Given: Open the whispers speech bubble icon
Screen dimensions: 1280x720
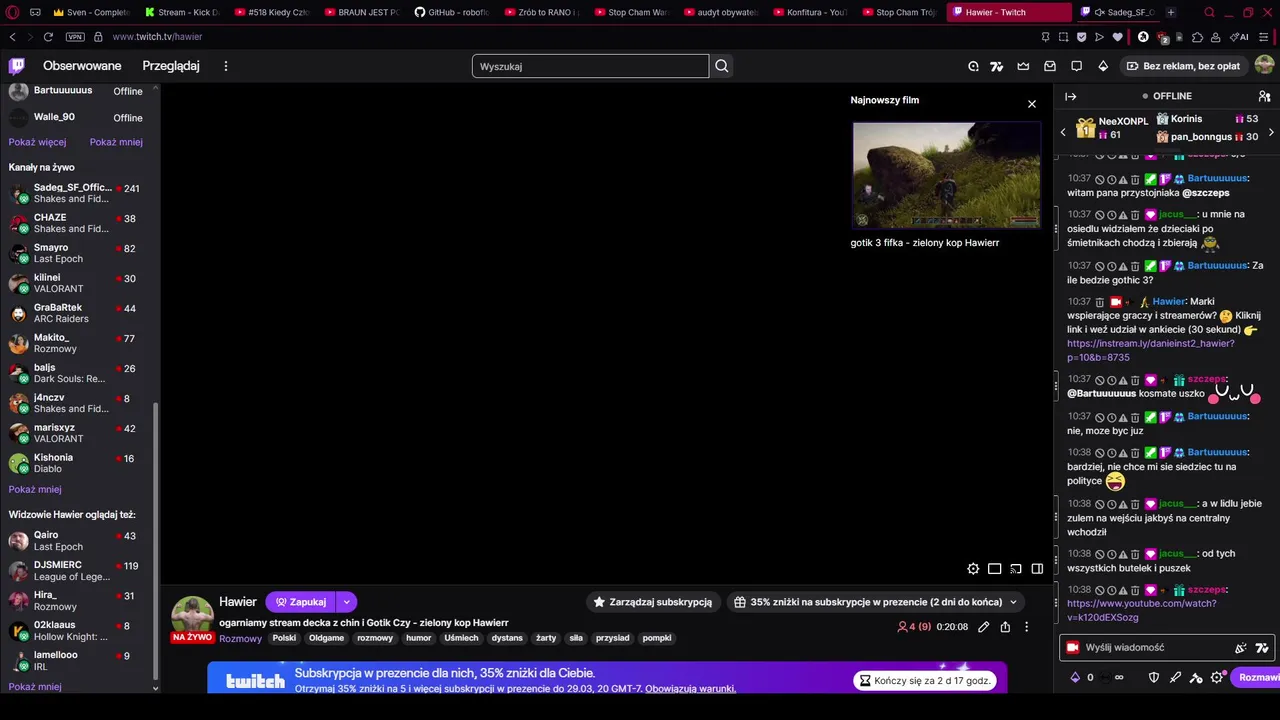Looking at the screenshot, I should point(1076,66).
